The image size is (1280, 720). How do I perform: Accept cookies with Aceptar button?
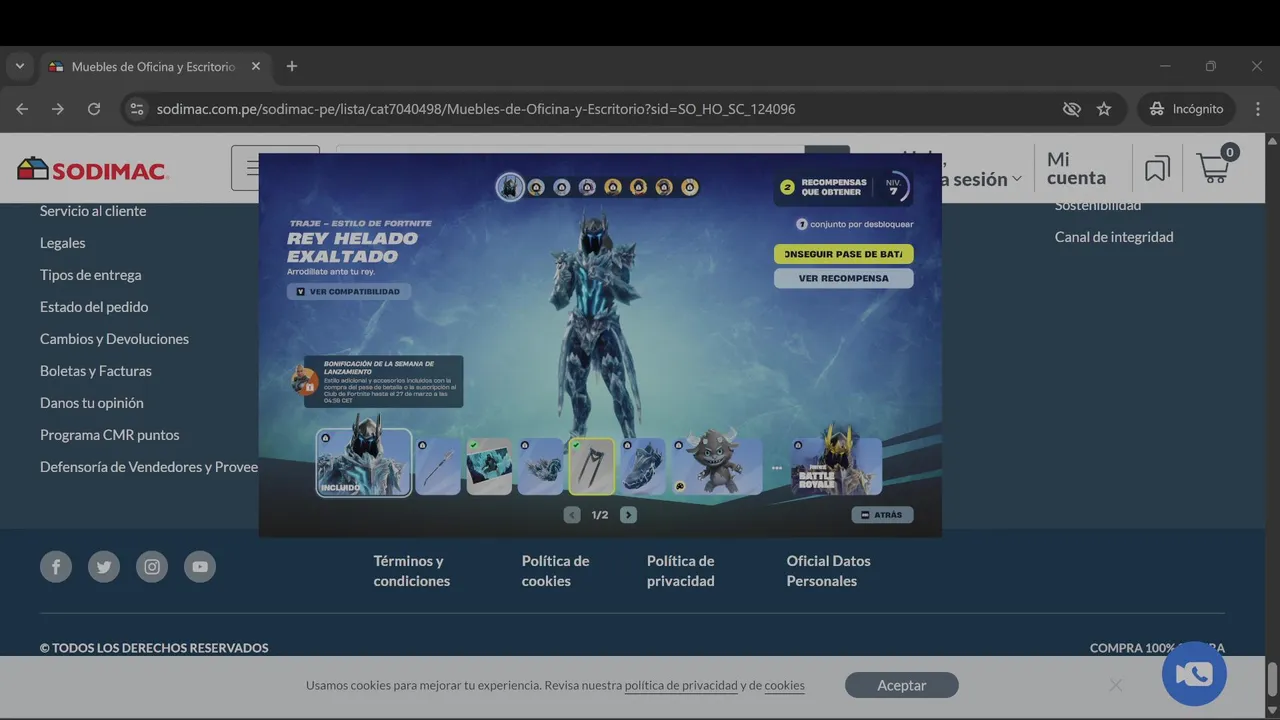point(902,685)
